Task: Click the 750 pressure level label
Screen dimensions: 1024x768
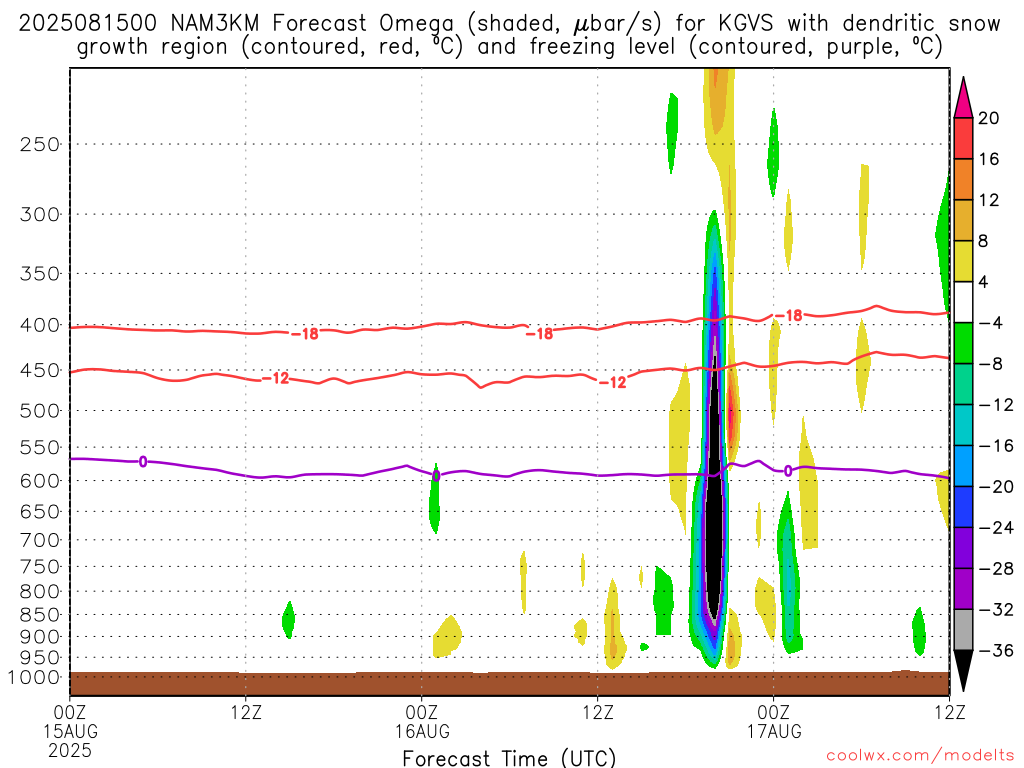Action: [40, 567]
